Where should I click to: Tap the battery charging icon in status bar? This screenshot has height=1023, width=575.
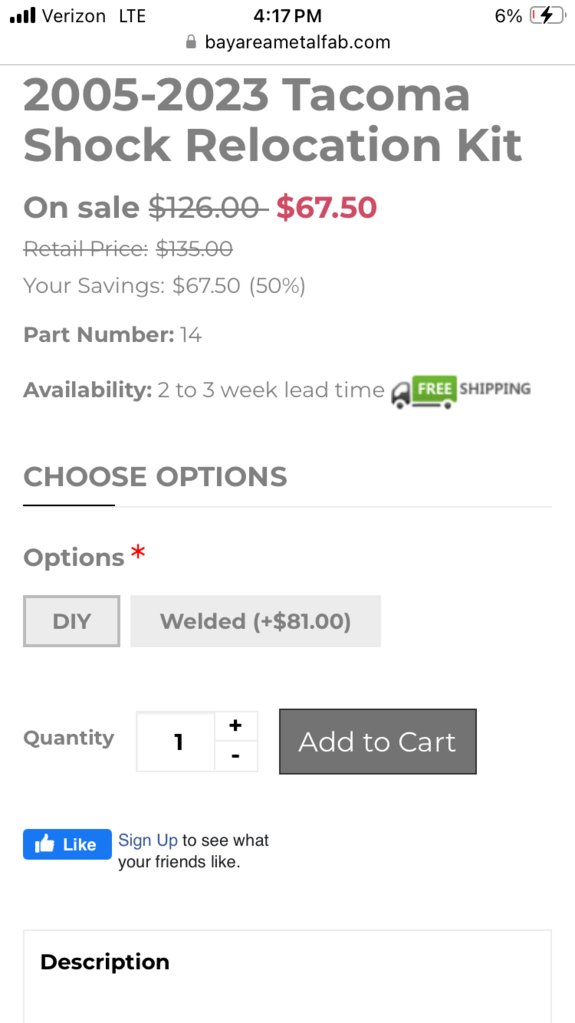[547, 16]
